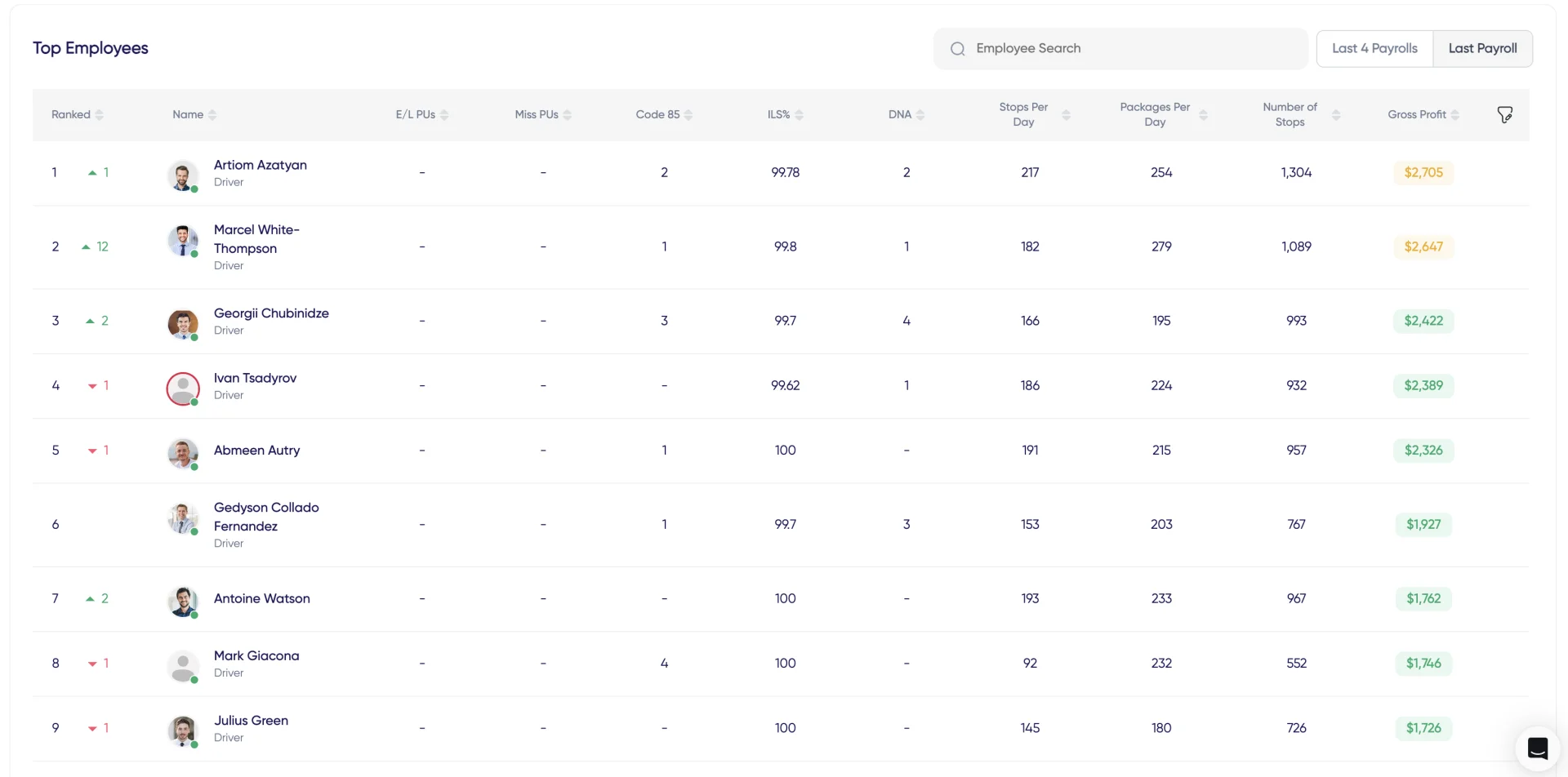Expand sorting for Number of Stops

[x=1337, y=114]
